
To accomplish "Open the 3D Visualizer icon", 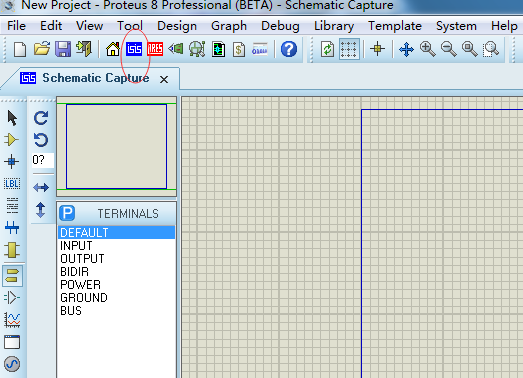I will pyautogui.click(x=176, y=49).
